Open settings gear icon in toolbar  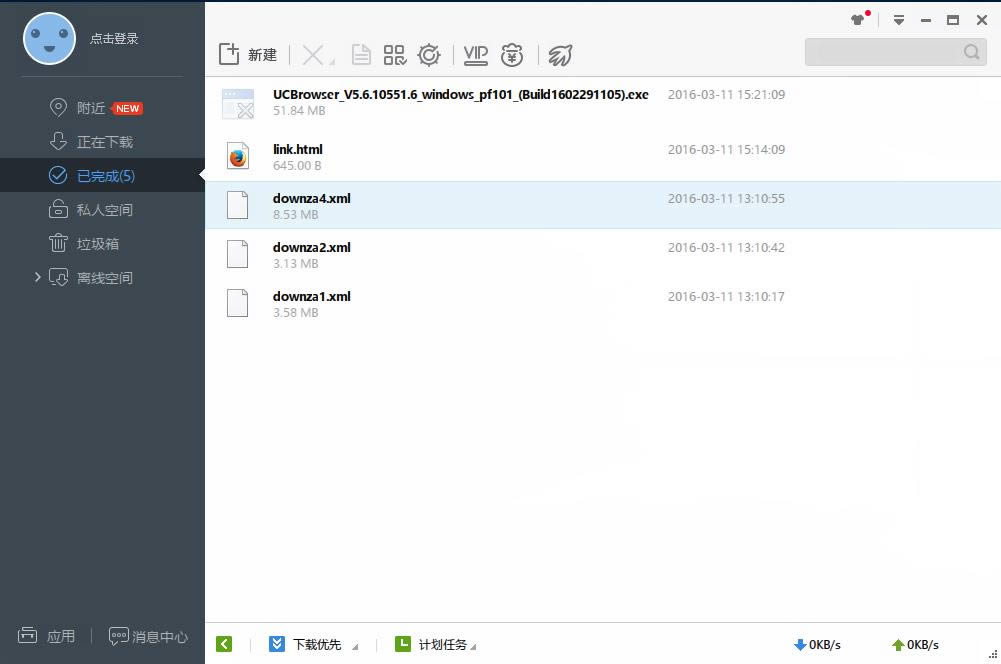[x=429, y=55]
